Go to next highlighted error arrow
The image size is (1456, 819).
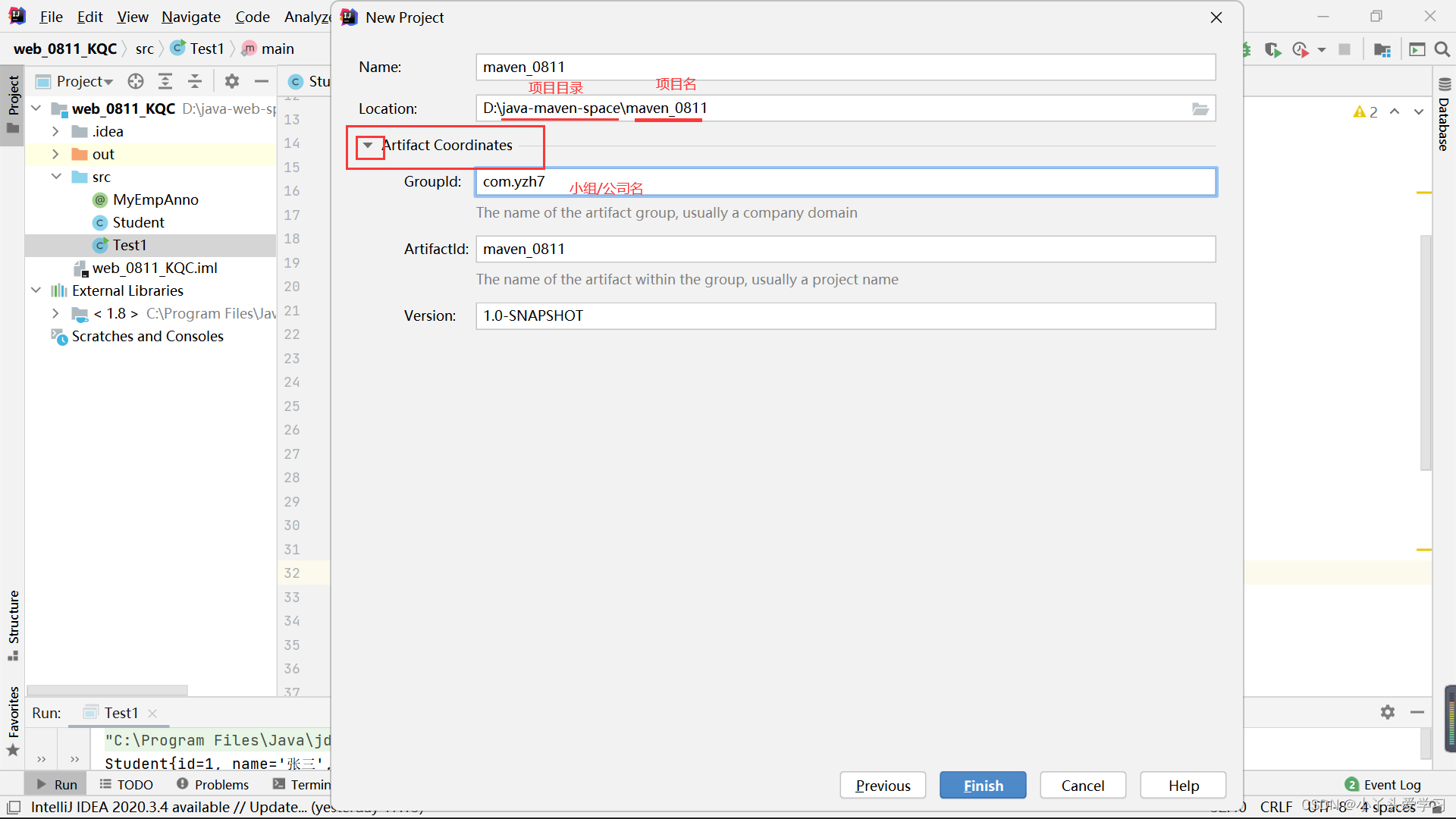click(1418, 111)
